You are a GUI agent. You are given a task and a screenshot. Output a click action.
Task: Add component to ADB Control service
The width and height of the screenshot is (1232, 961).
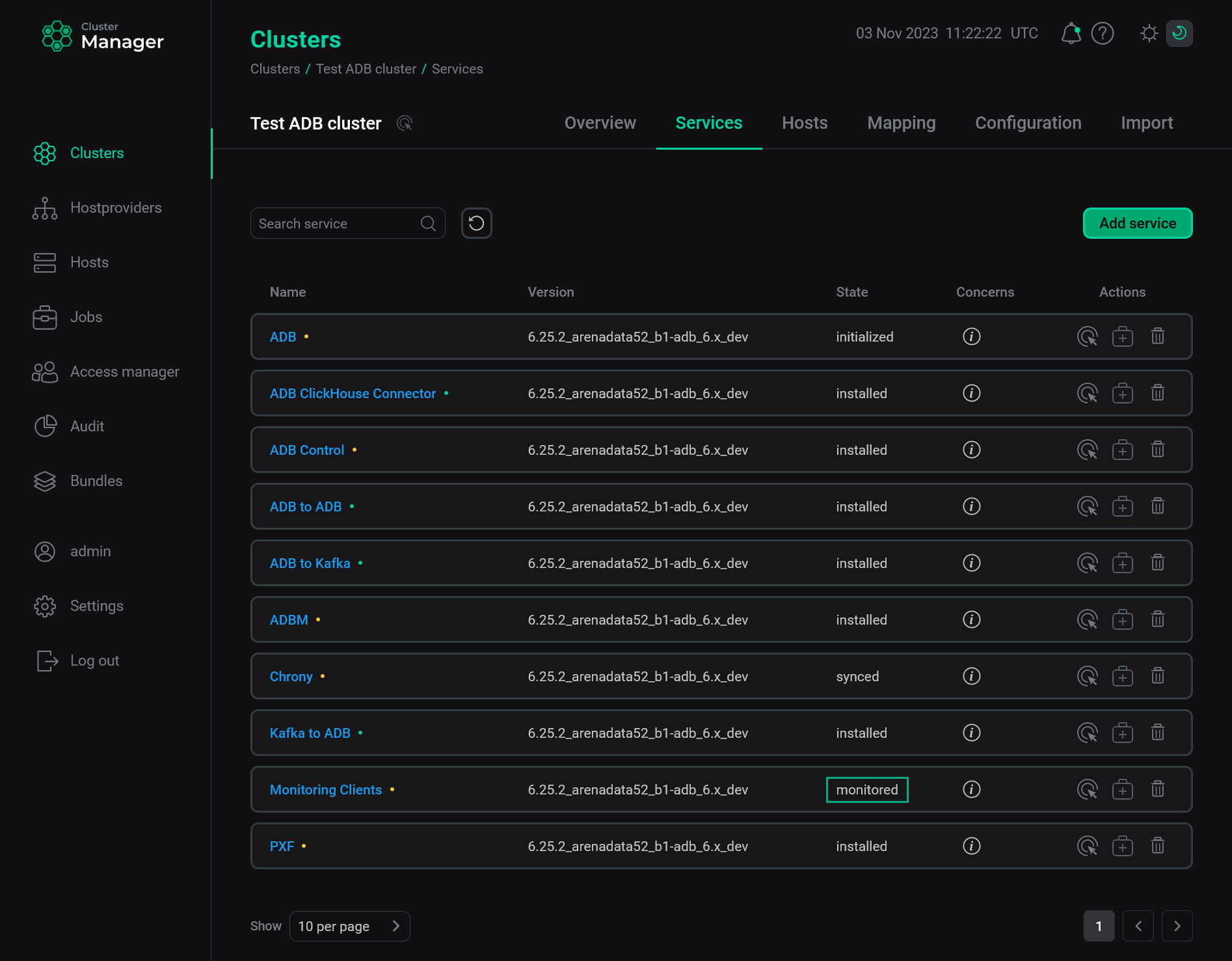1123,450
